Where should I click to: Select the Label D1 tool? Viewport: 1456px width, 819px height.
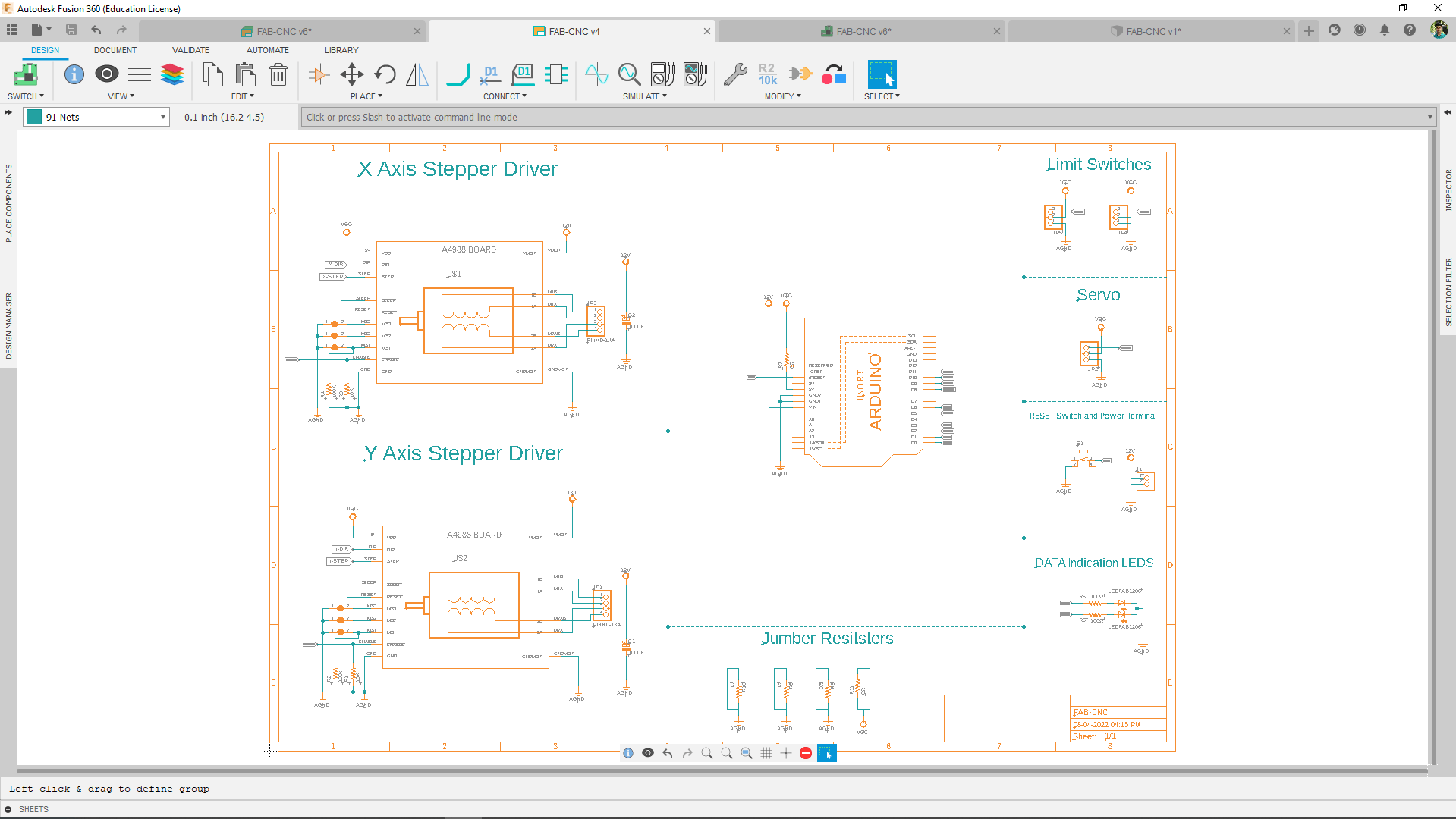click(x=524, y=74)
